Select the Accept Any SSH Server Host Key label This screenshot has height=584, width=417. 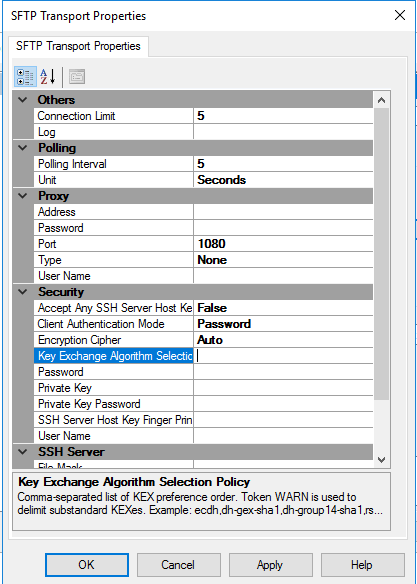(114, 308)
